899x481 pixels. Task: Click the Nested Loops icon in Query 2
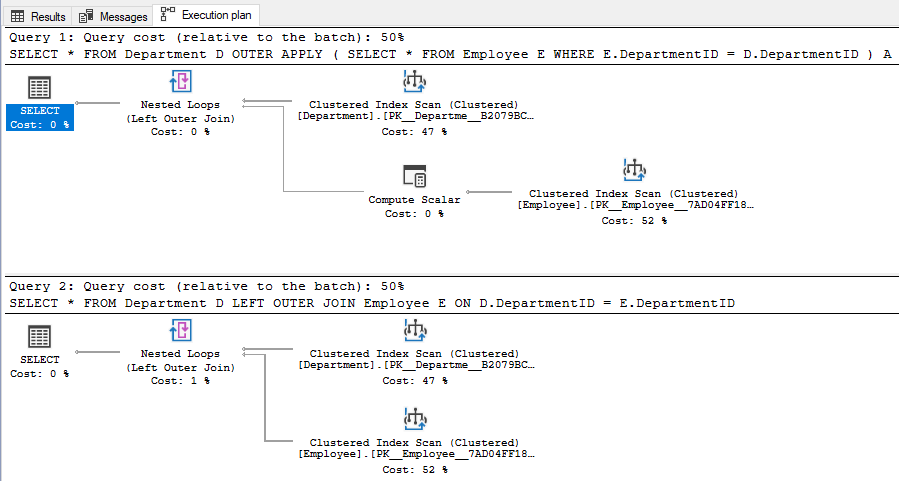click(x=181, y=330)
